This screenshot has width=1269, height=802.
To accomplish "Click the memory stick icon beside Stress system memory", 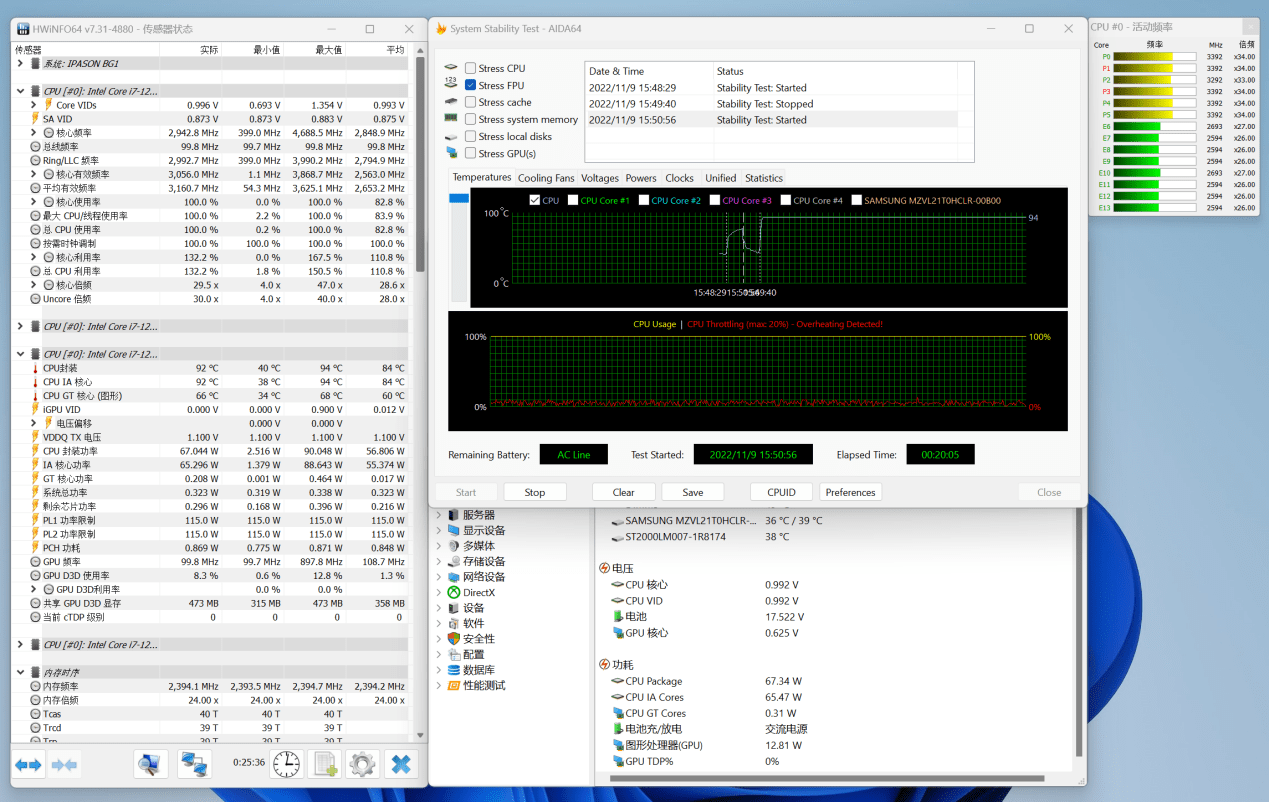I will click(x=451, y=119).
